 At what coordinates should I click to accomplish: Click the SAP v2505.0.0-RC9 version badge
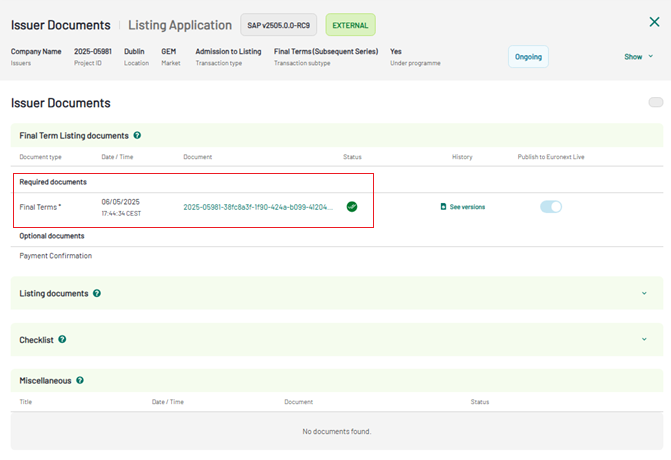(x=279, y=25)
